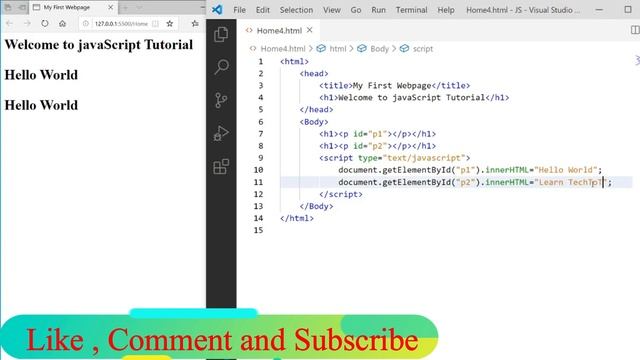This screenshot has width=640, height=360.
Task: Click line number 7 in the gutter
Action: pyautogui.click(x=260, y=133)
